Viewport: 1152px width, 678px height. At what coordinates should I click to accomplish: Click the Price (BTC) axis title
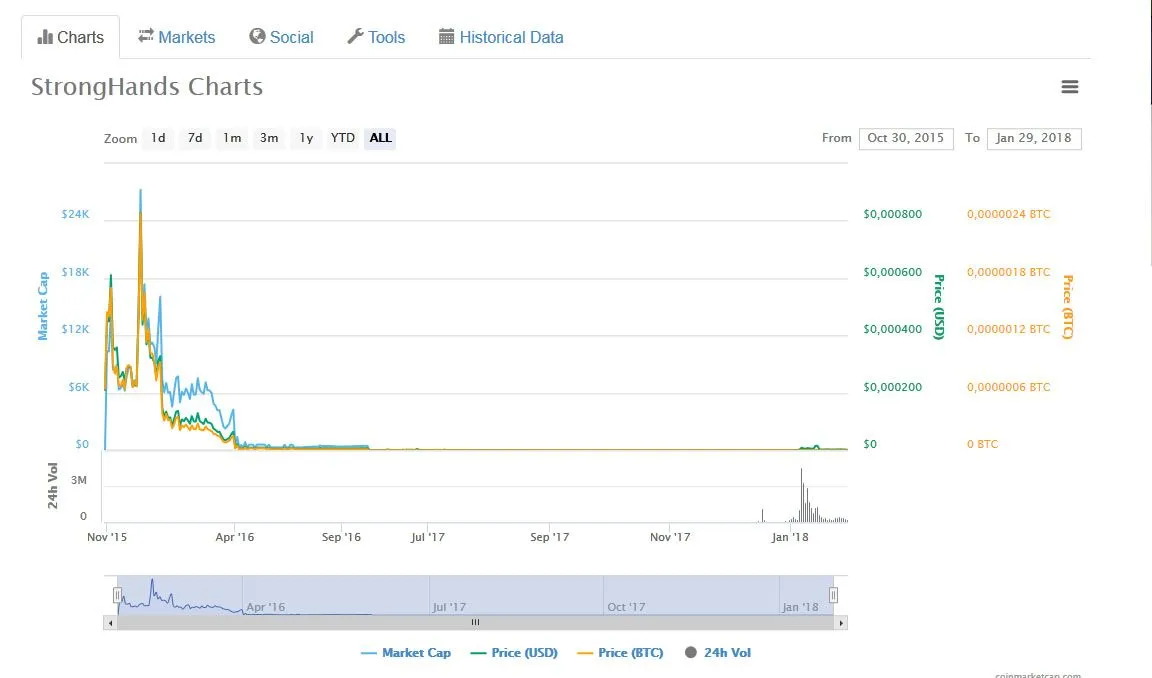pyautogui.click(x=1068, y=306)
